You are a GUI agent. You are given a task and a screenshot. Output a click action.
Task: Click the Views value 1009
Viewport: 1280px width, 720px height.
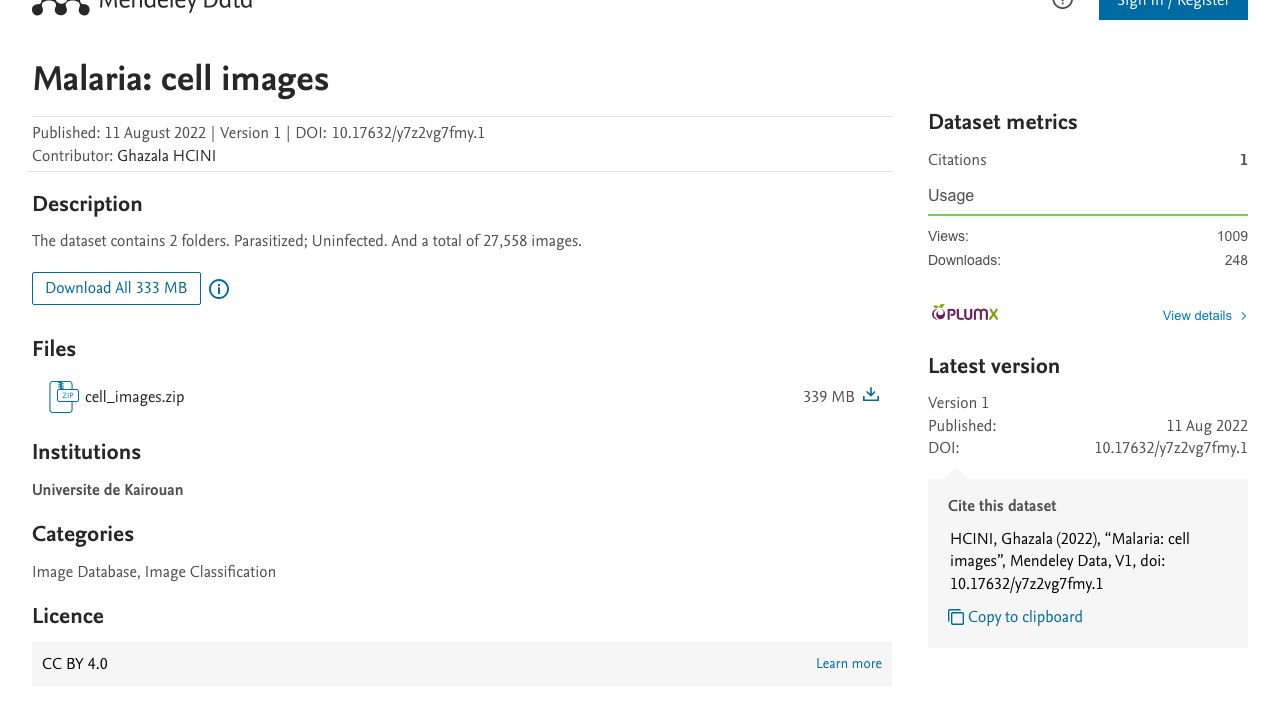pos(1232,237)
